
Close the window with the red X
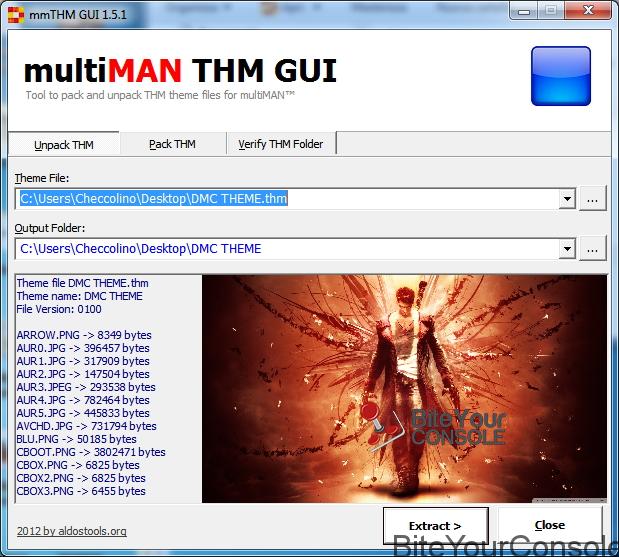point(588,10)
